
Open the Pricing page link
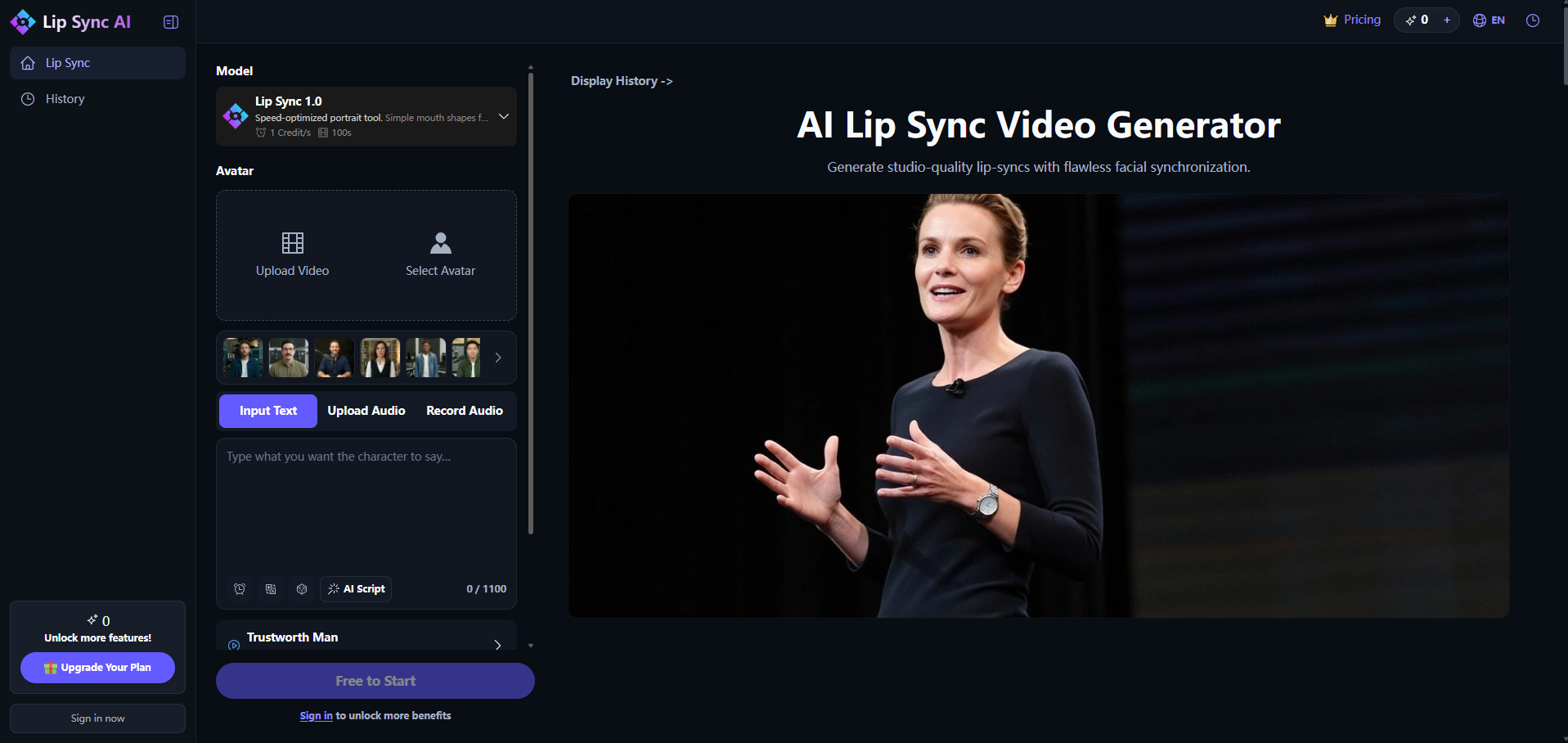click(x=1362, y=20)
